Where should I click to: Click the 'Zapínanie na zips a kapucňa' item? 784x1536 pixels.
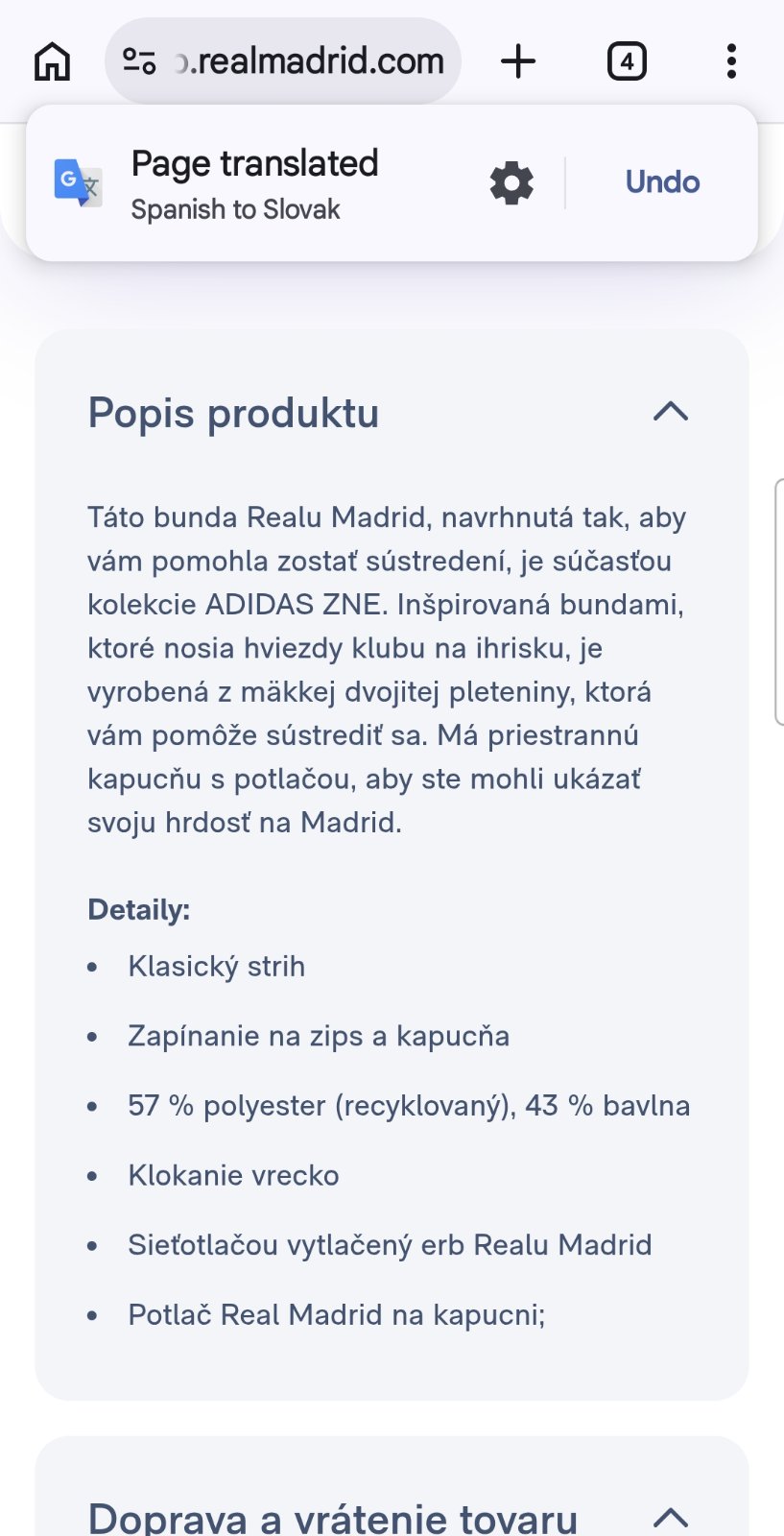(319, 1036)
